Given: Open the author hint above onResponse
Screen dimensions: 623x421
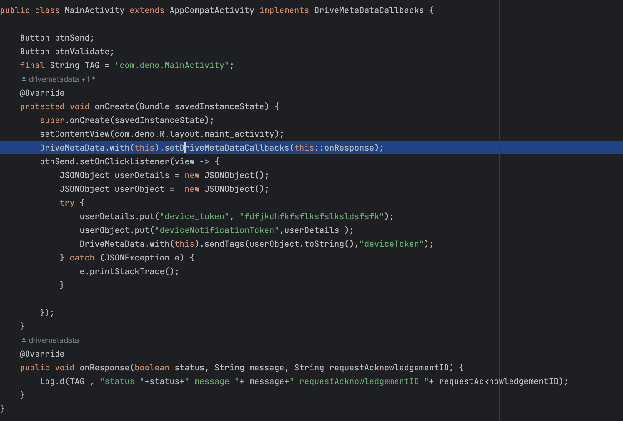Looking at the screenshot, I should (x=50, y=340).
